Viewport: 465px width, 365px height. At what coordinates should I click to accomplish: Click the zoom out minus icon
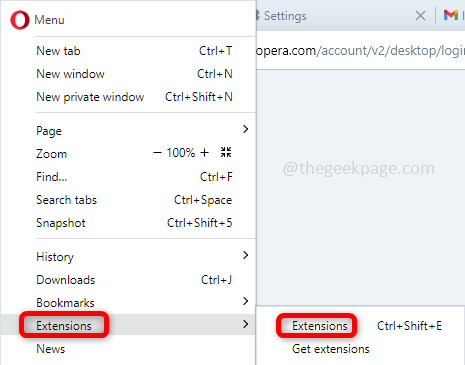click(x=157, y=153)
